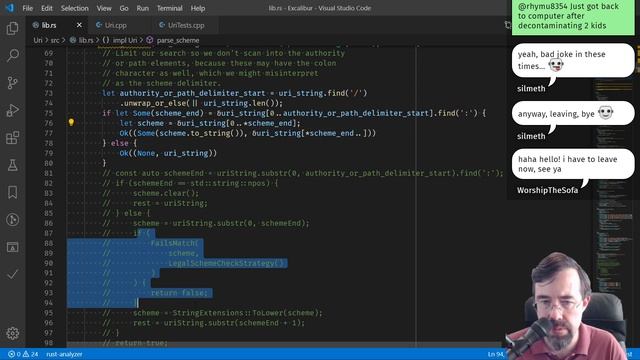Image resolution: width=640 pixels, height=360 pixels.
Task: Click 'LegalSchemeCheckStrategy()' on line 90
Action: (x=226, y=263)
